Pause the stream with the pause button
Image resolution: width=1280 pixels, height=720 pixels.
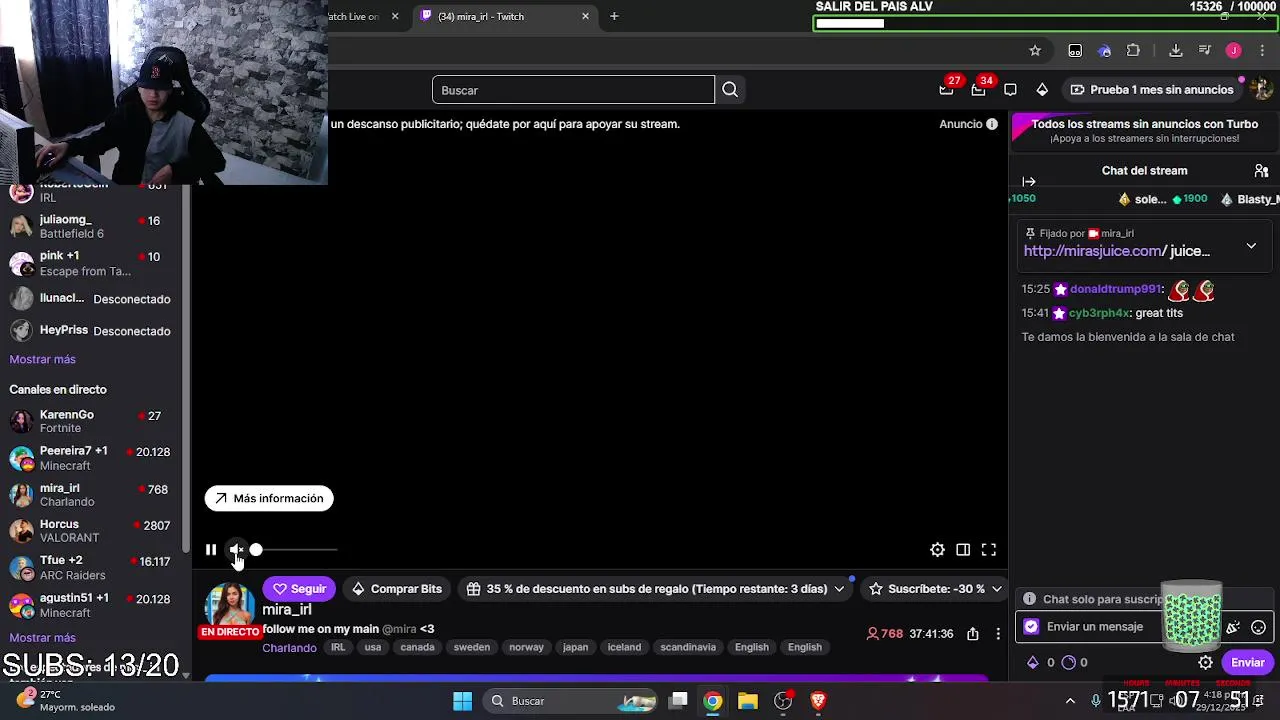tap(211, 550)
